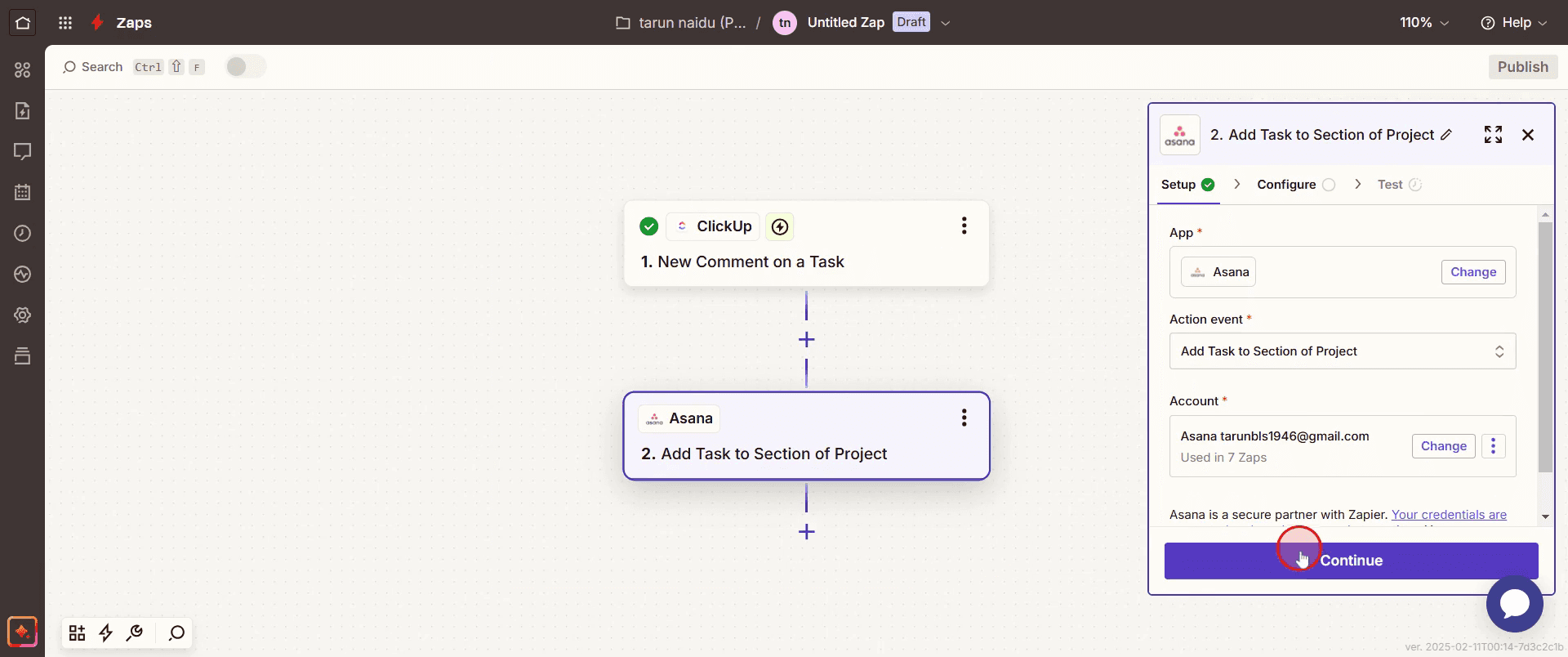Open account options three-dot button
The width and height of the screenshot is (1568, 657).
tap(1493, 446)
